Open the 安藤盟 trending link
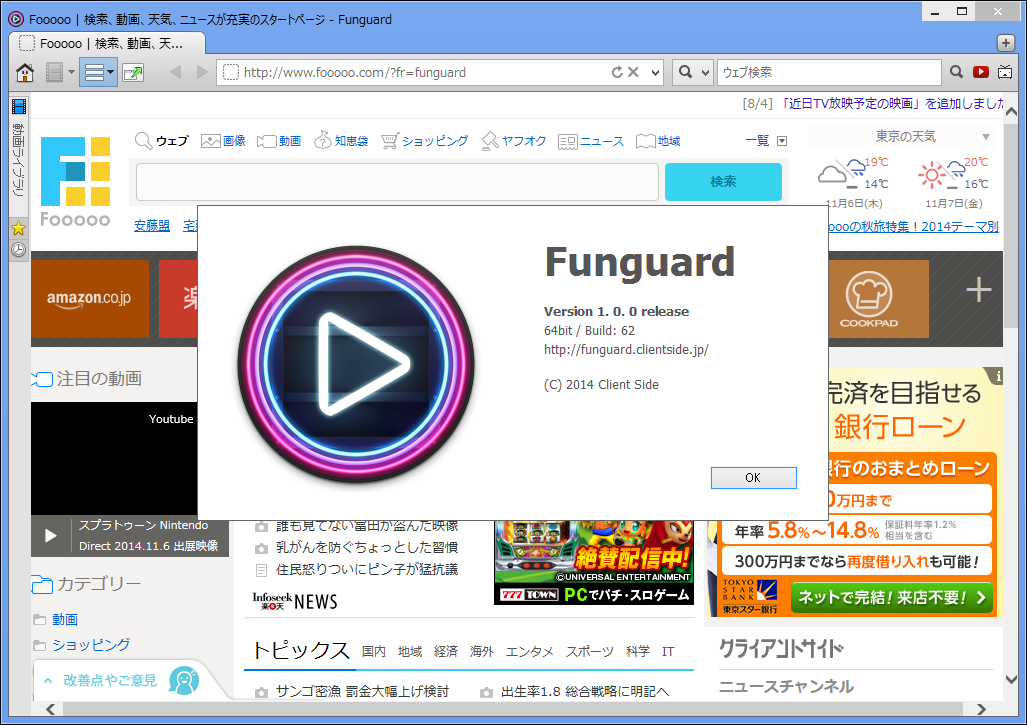Image resolution: width=1027 pixels, height=725 pixels. tap(151, 225)
